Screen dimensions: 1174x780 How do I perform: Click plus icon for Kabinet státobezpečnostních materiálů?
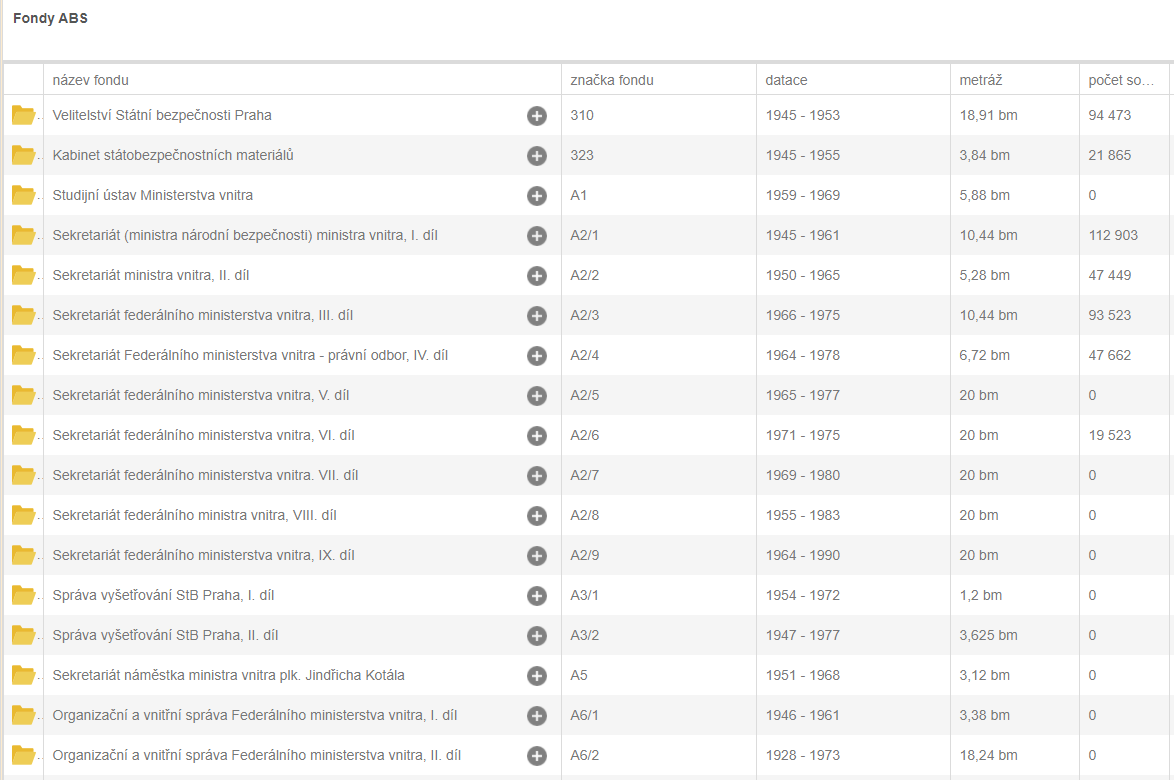coord(537,155)
